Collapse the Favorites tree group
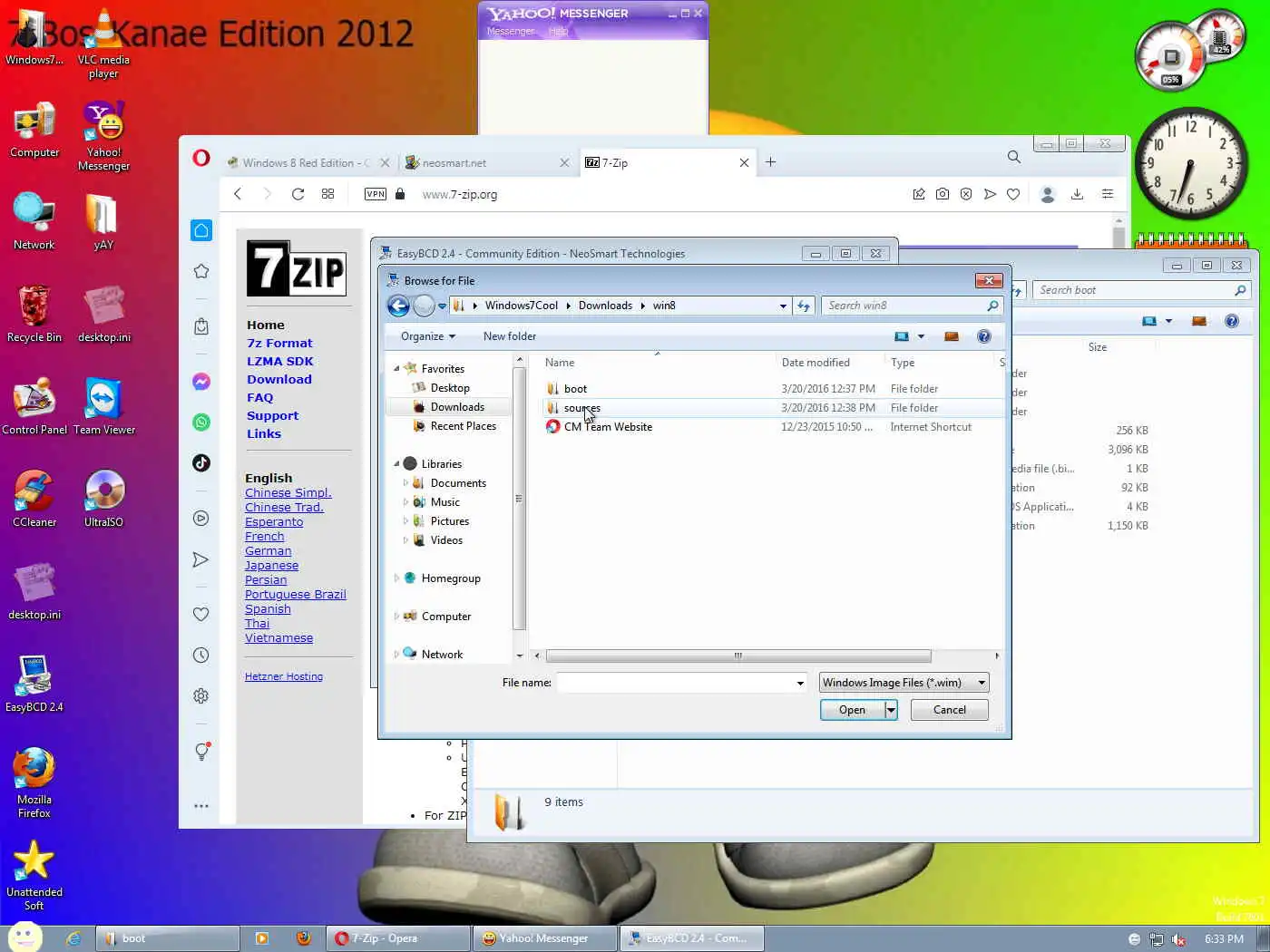The height and width of the screenshot is (952, 1270). (x=396, y=369)
